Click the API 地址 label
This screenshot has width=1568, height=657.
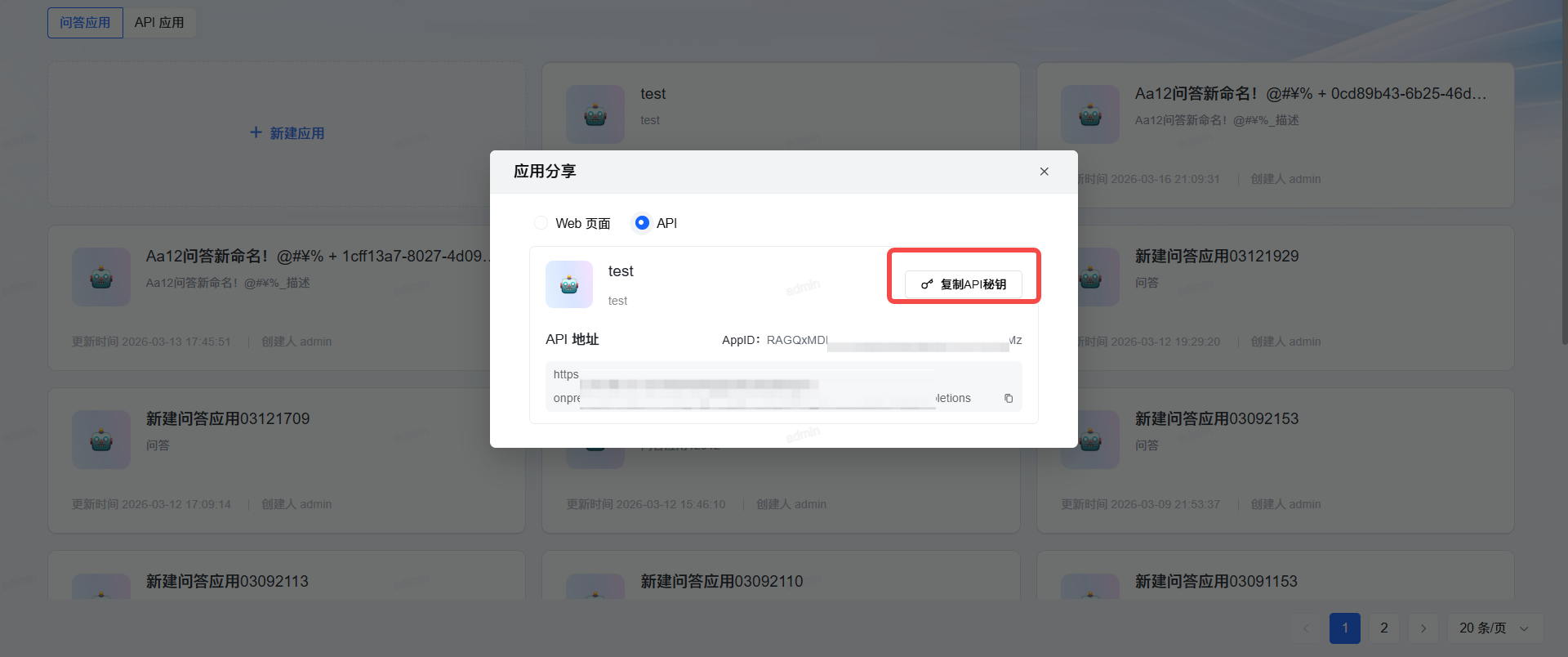point(572,339)
